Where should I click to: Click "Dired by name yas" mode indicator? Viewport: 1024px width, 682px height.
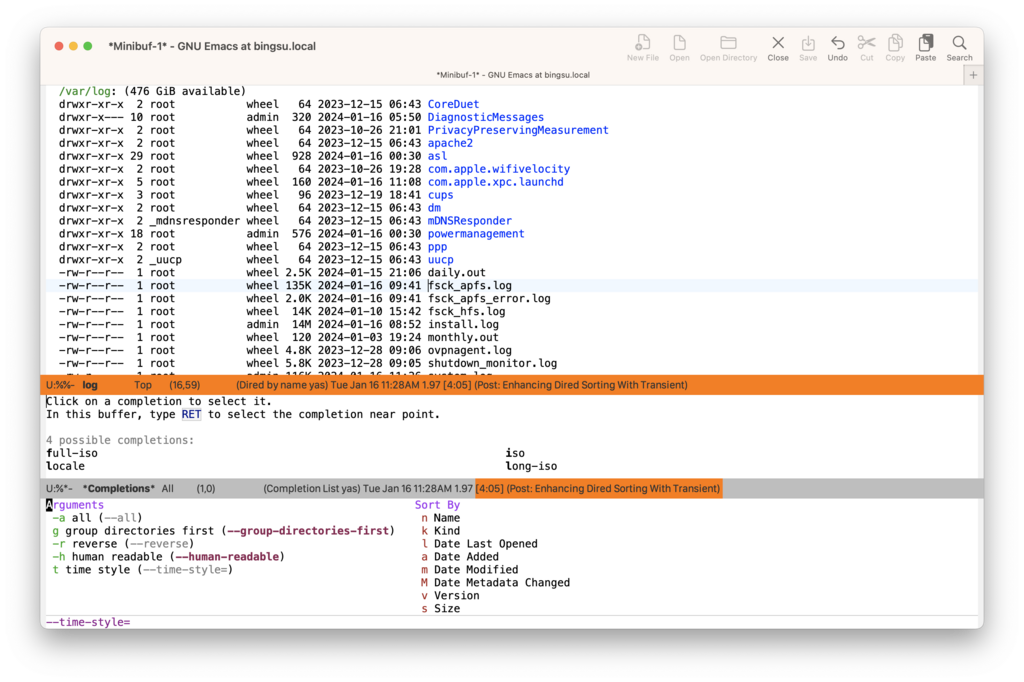[281, 385]
